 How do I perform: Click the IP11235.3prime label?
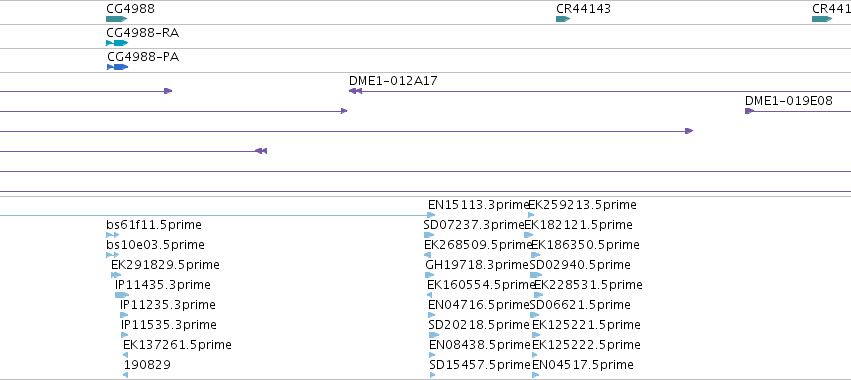168,305
